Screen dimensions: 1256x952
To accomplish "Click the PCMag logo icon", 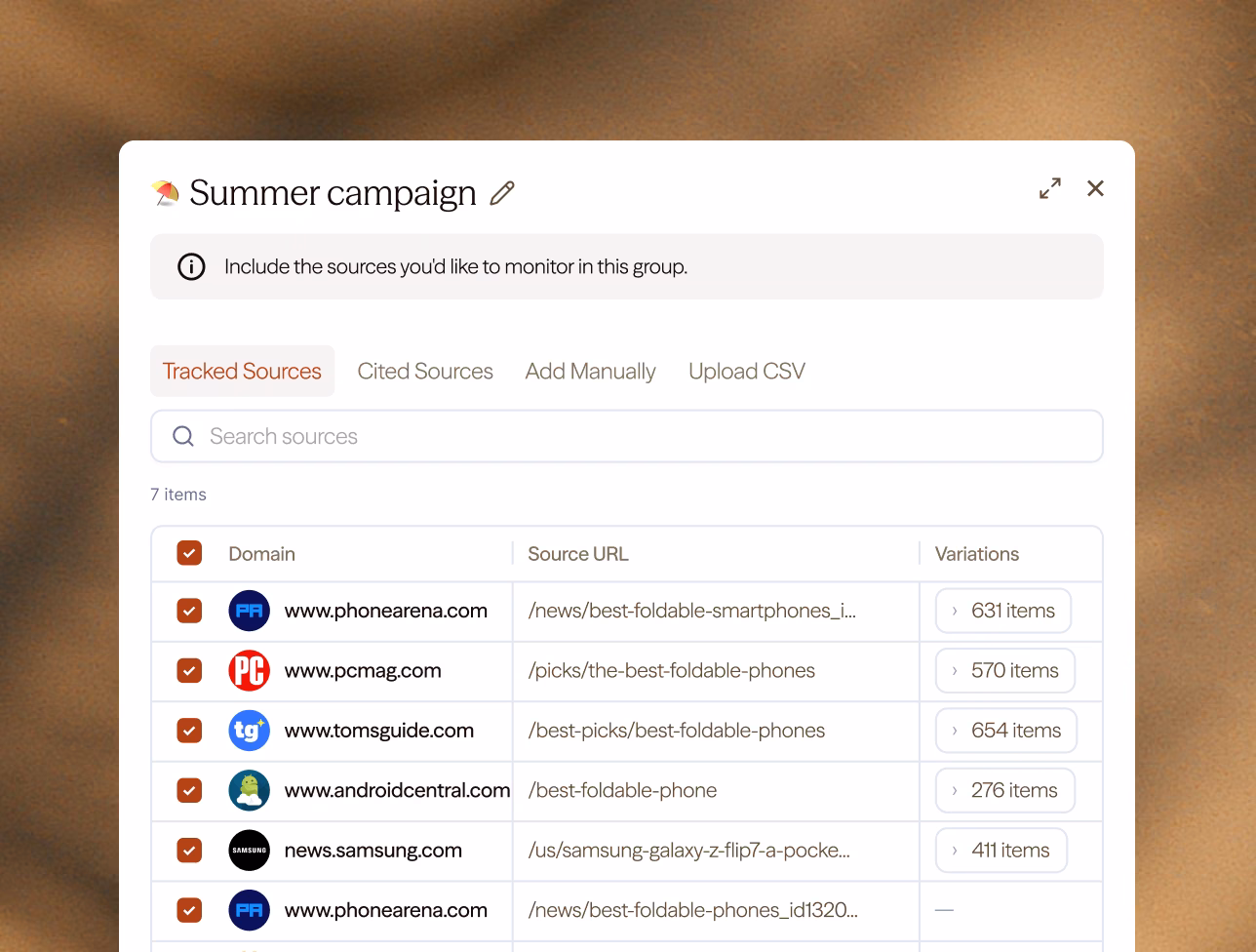I will click(249, 671).
